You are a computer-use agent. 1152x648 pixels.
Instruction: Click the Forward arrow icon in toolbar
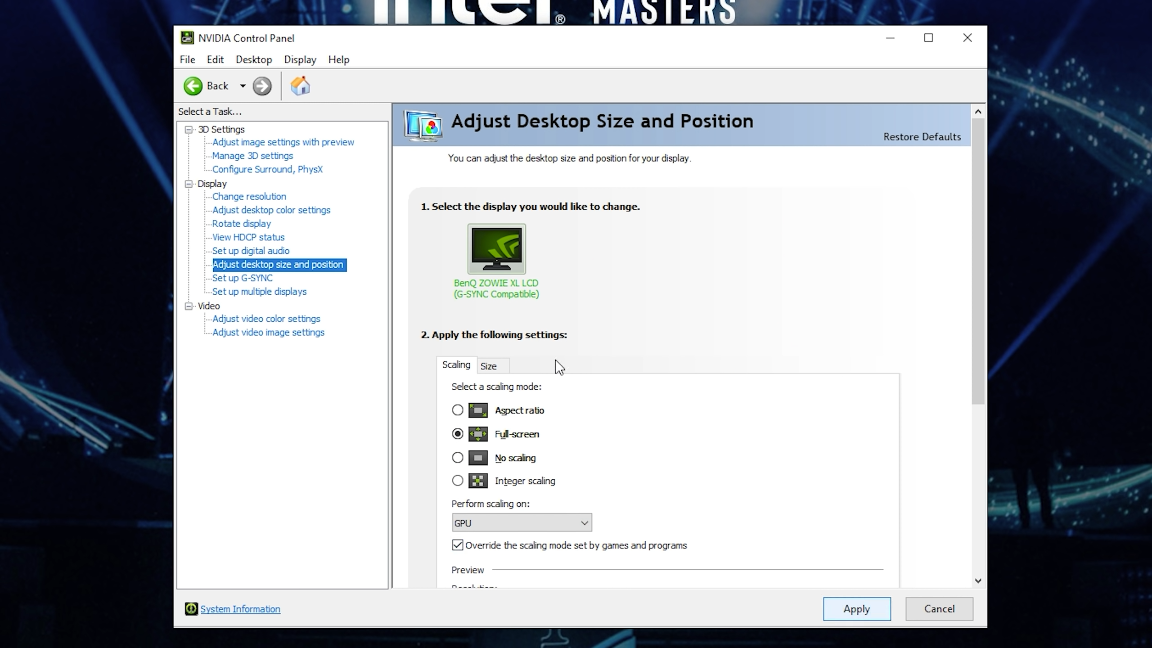click(x=262, y=86)
